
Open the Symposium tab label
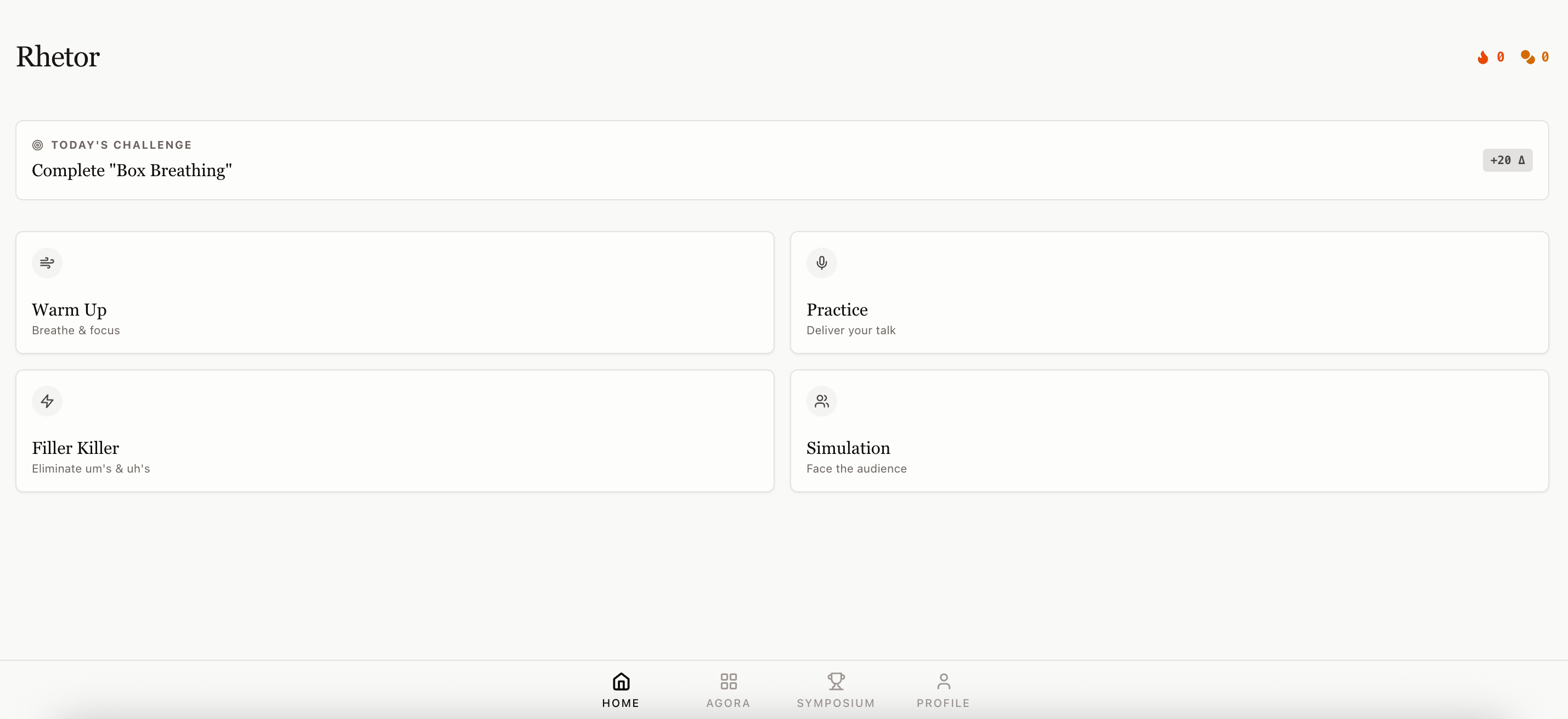tap(836, 703)
